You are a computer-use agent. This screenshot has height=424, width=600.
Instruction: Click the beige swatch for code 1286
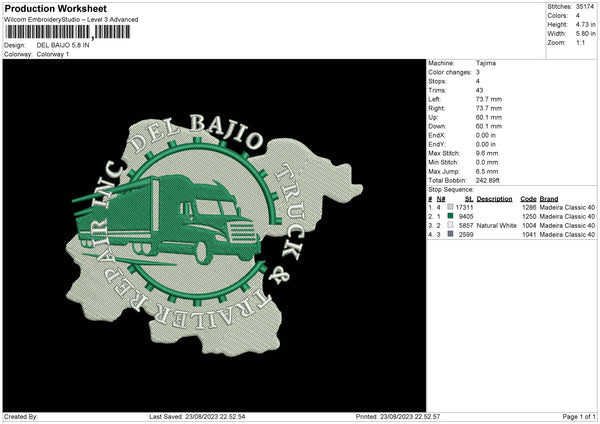450,207
